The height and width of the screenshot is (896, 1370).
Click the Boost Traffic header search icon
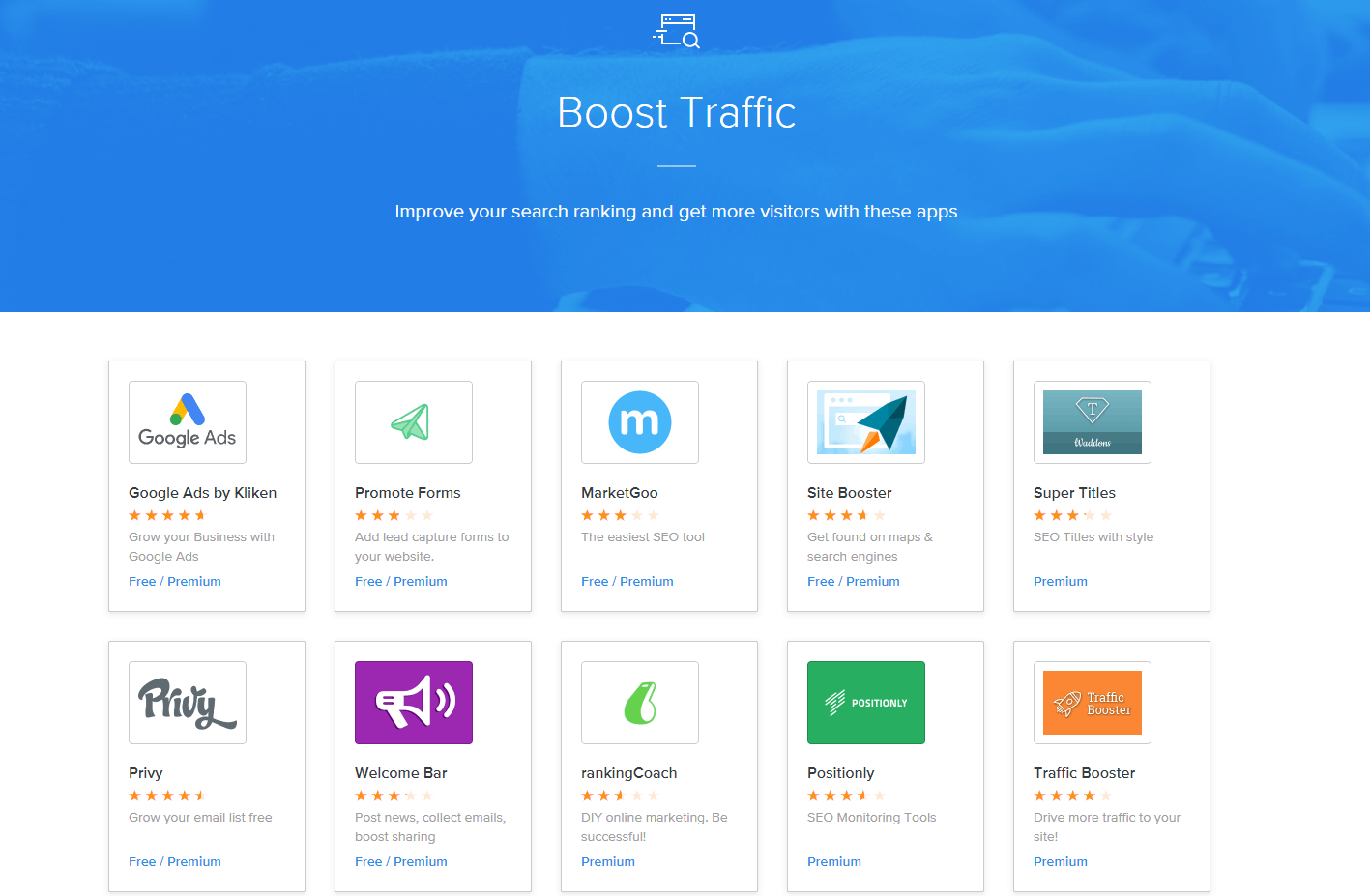pos(676,31)
